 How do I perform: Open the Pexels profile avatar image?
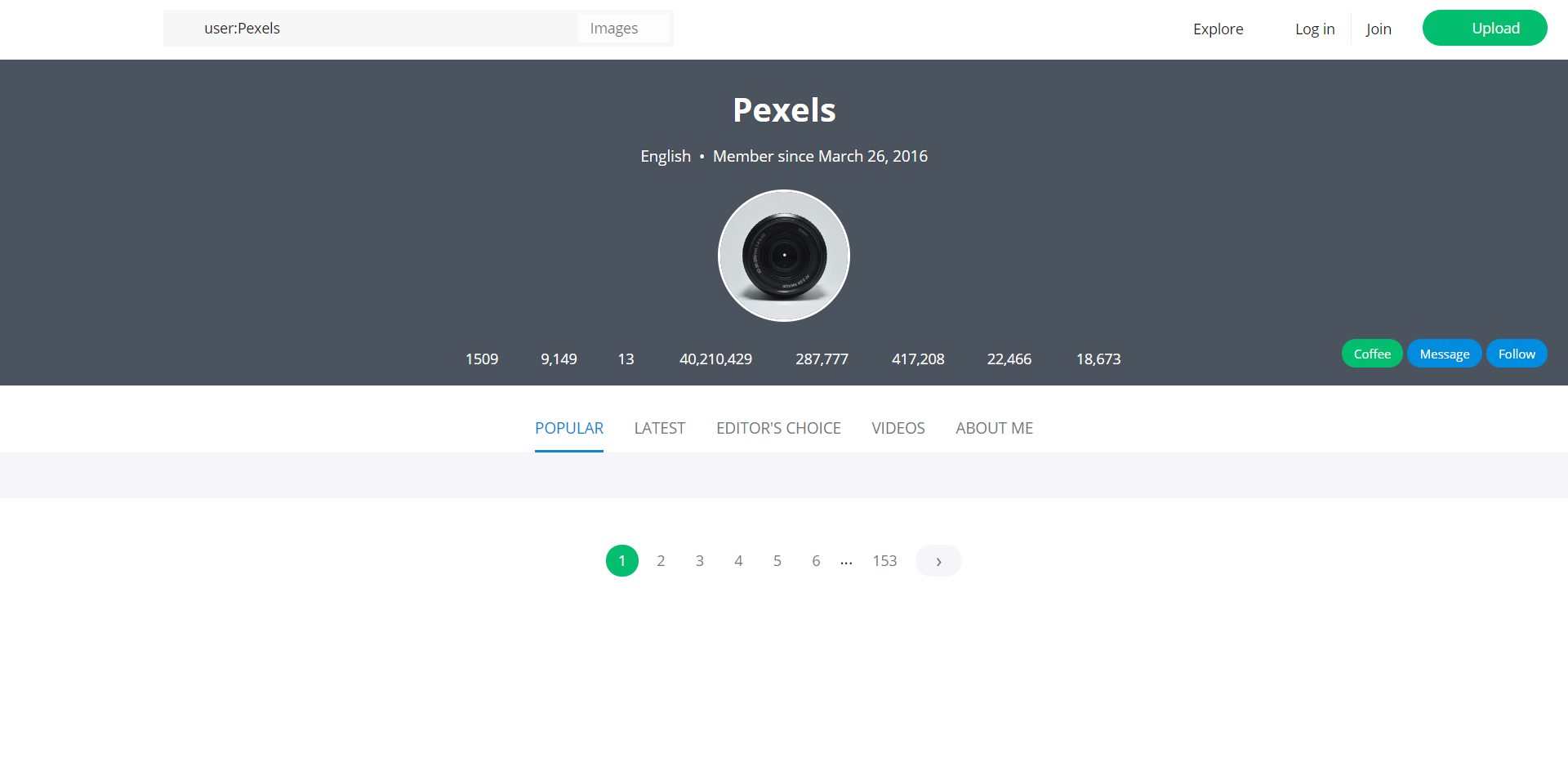[x=783, y=255]
